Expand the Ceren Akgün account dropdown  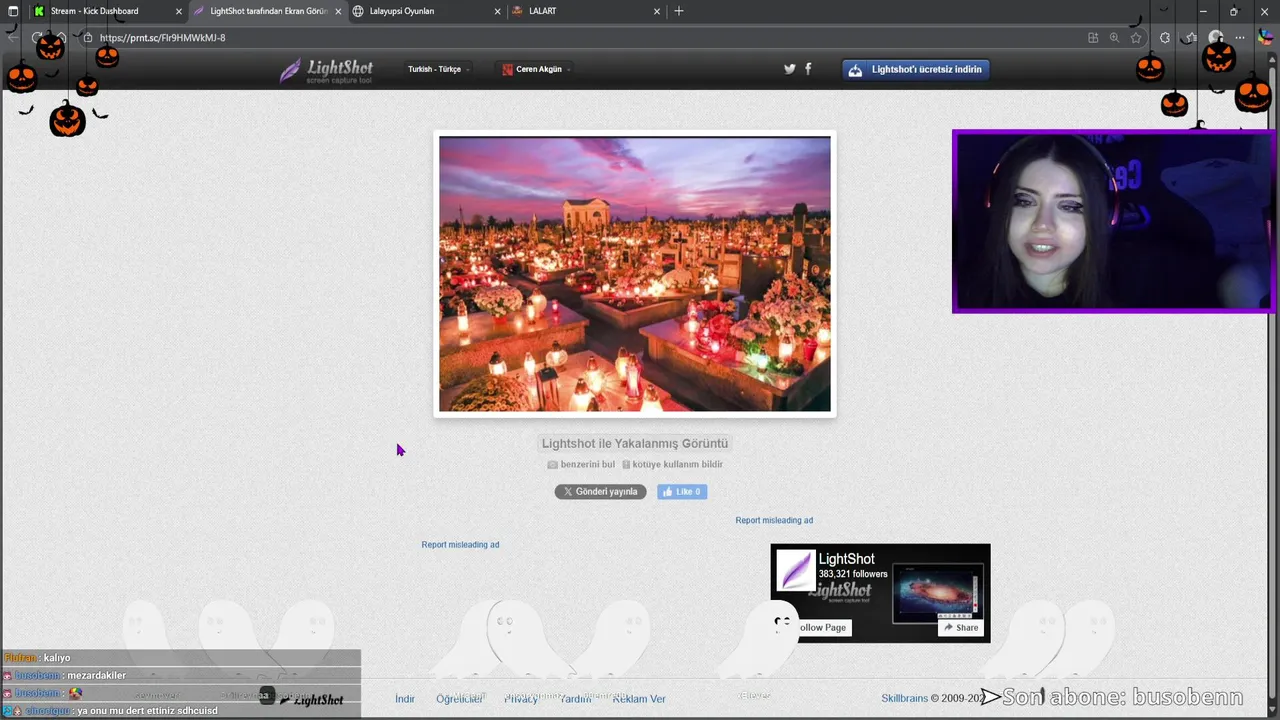[x=538, y=70]
